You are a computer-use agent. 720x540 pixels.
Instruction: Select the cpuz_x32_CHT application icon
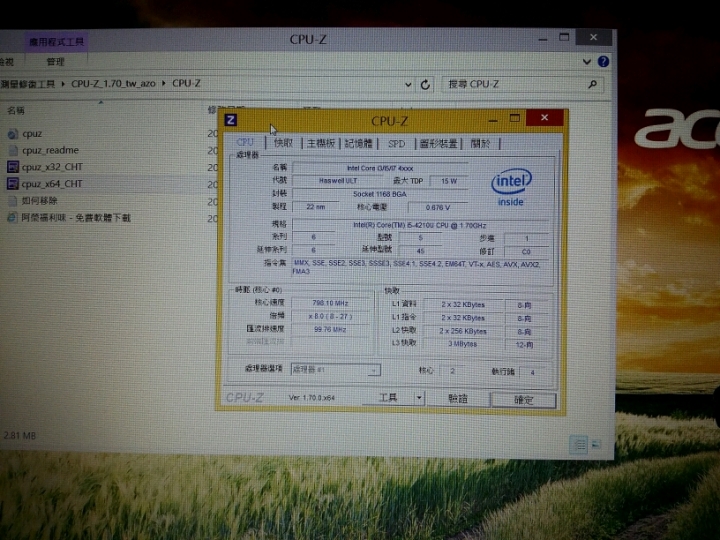[12, 167]
